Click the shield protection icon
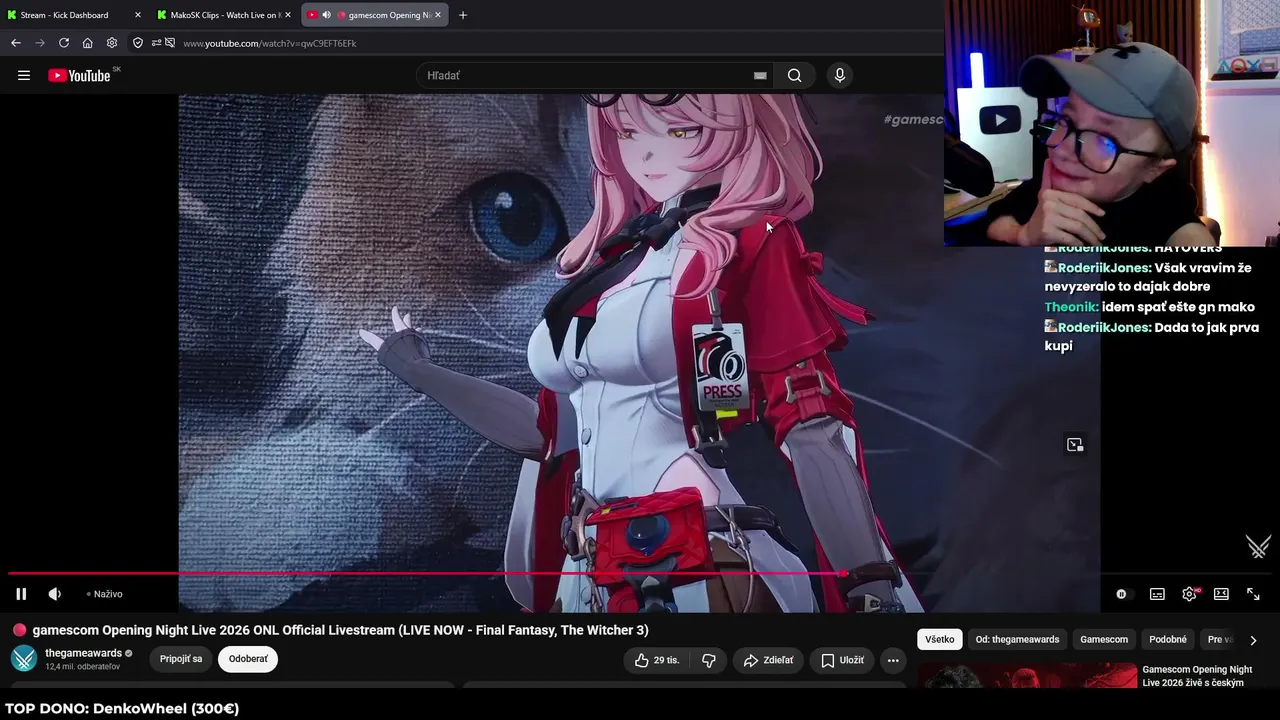1280x720 pixels. coord(138,43)
